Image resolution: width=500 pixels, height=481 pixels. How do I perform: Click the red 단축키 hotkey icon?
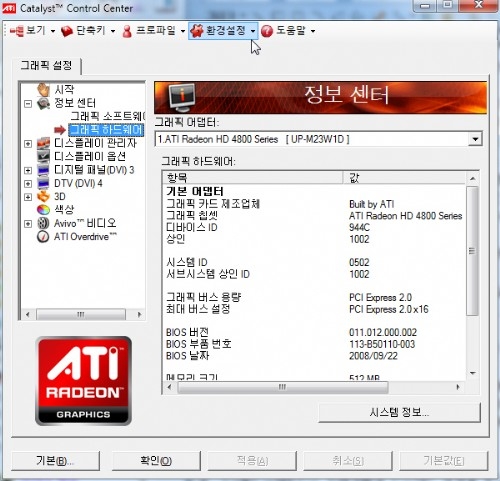tap(67, 31)
